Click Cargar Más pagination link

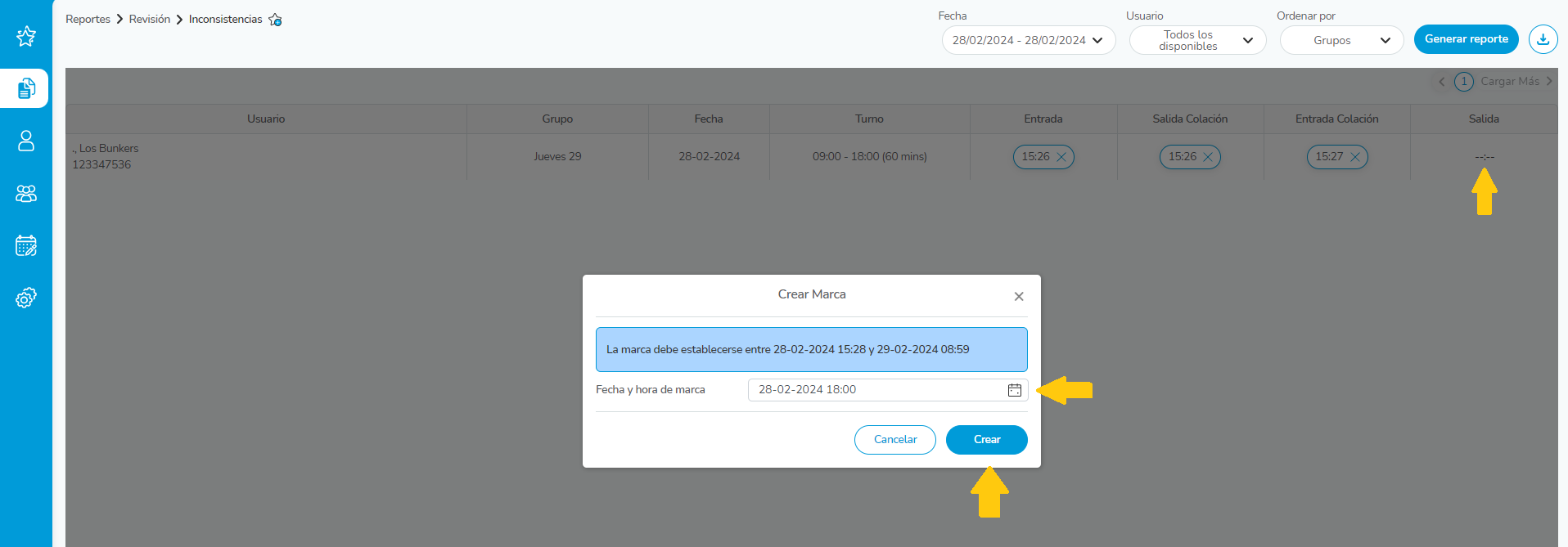(x=1510, y=82)
